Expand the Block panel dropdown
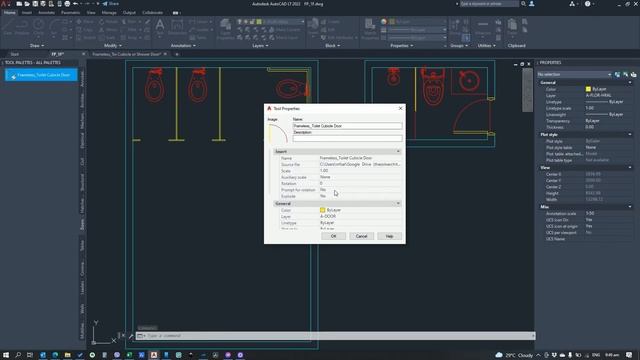 (332, 46)
